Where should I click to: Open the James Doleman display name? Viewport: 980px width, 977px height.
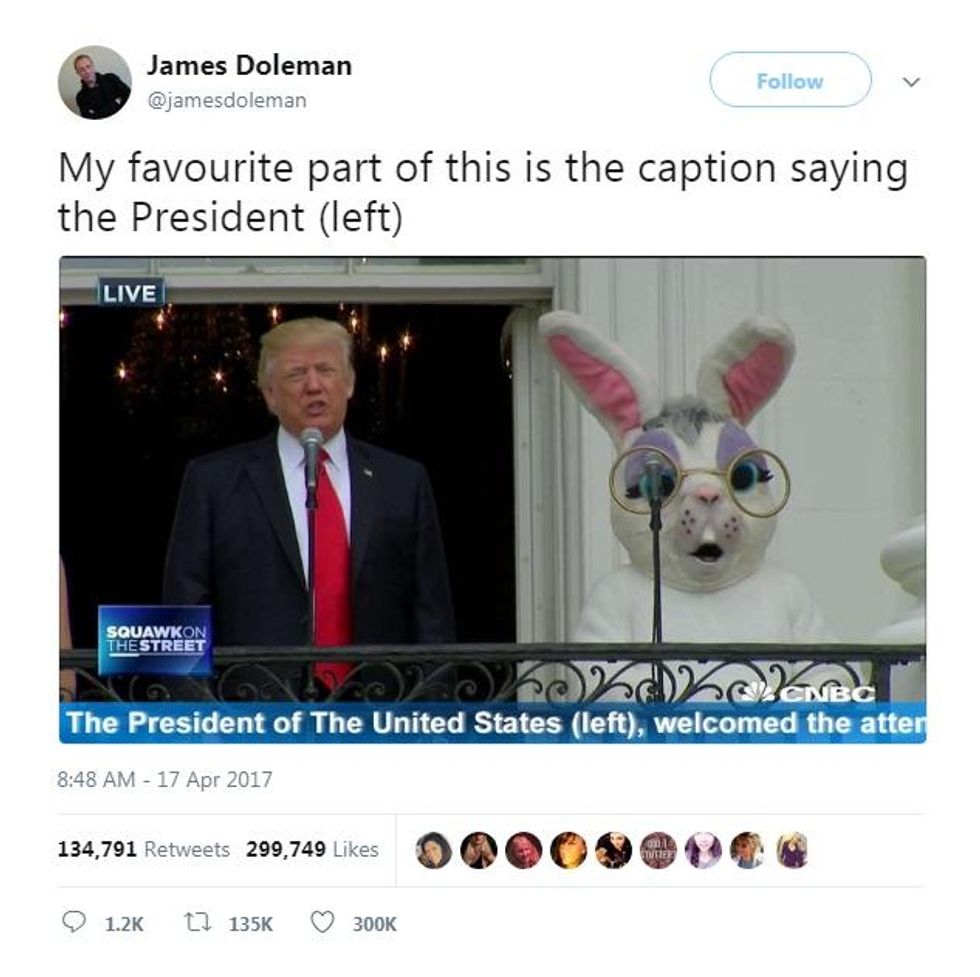pos(249,65)
